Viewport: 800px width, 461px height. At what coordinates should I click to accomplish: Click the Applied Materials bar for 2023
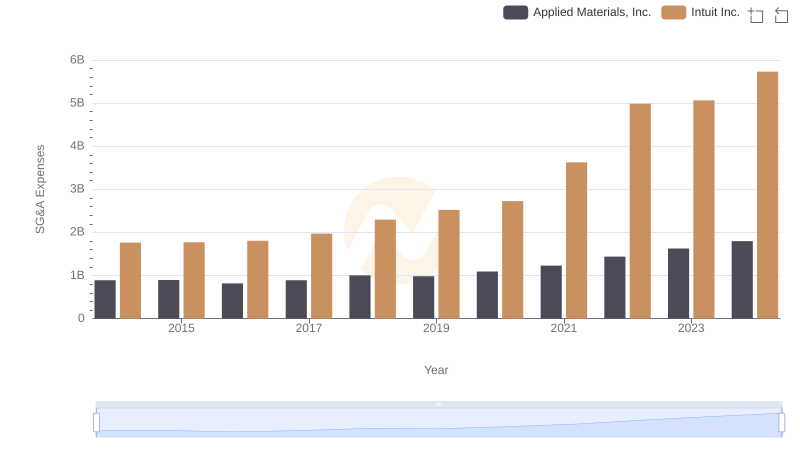tap(678, 284)
